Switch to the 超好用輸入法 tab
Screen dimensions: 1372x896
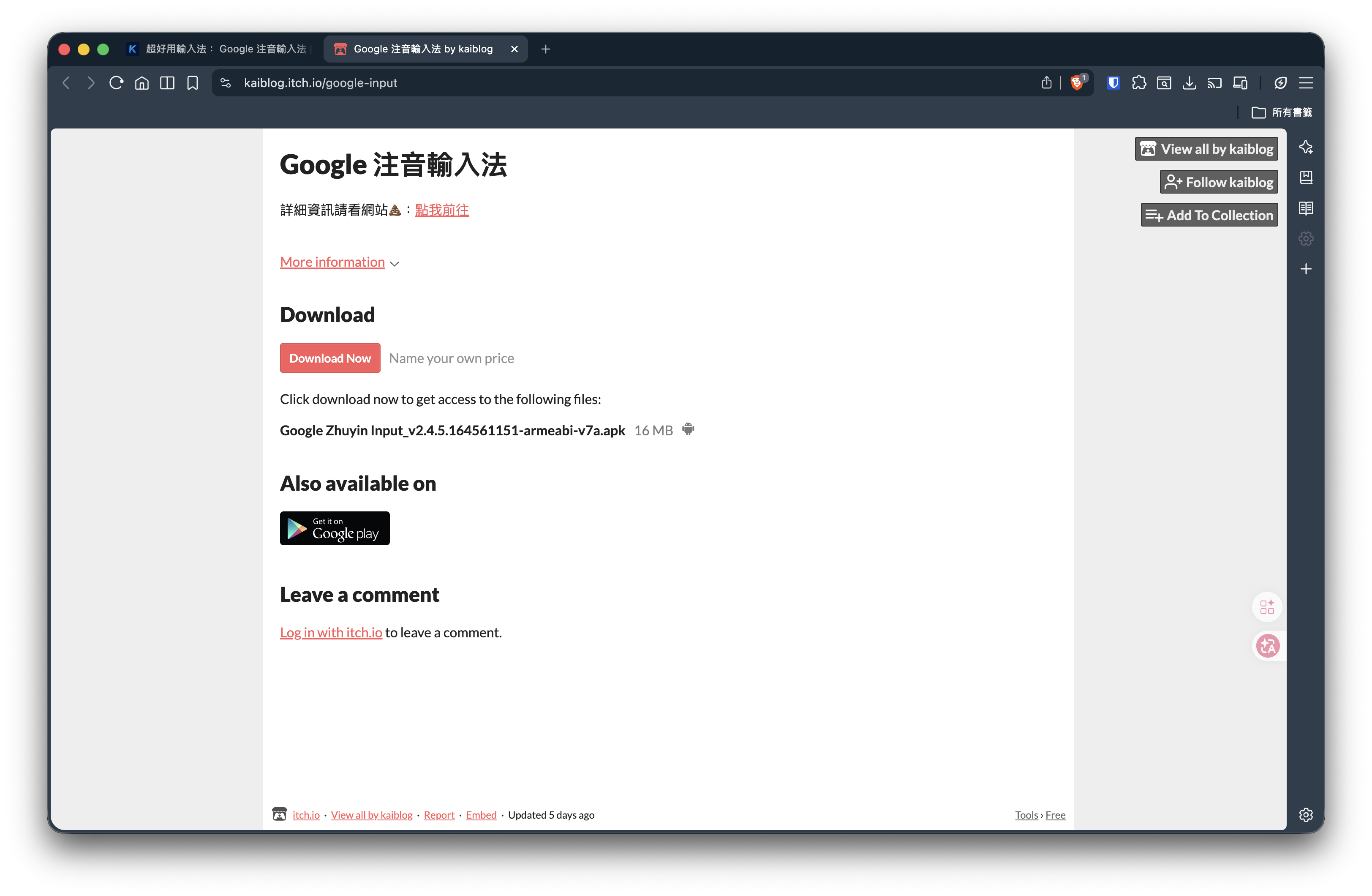(220, 49)
